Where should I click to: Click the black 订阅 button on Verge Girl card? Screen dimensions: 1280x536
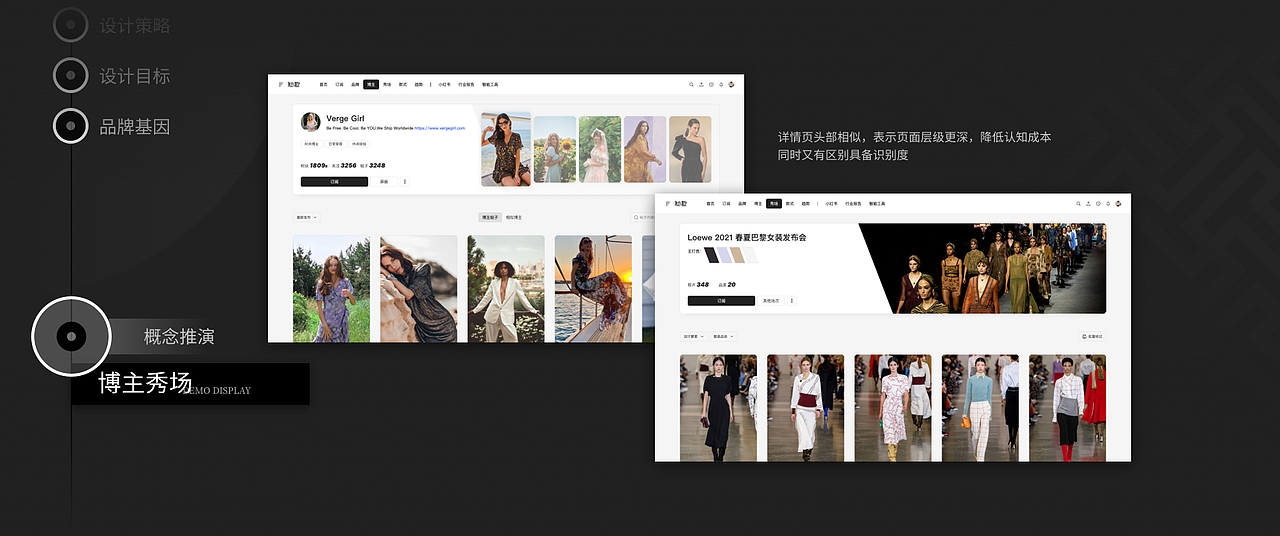(334, 182)
